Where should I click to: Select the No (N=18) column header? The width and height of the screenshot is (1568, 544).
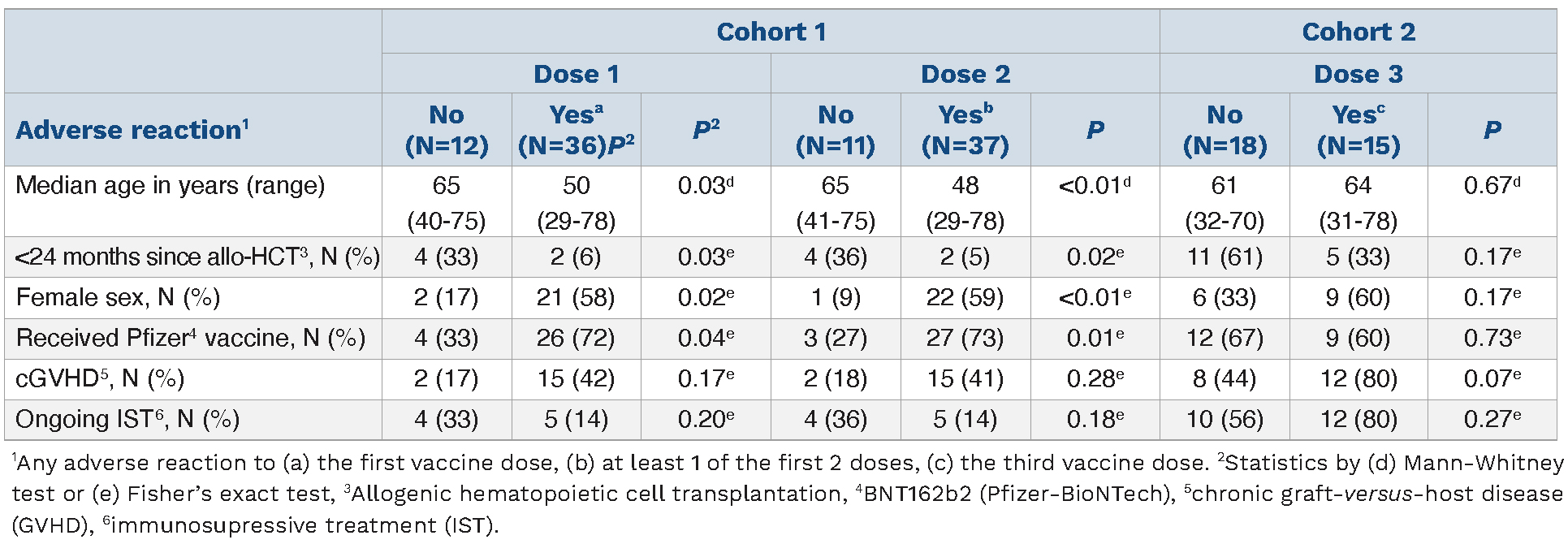[x=1225, y=130]
